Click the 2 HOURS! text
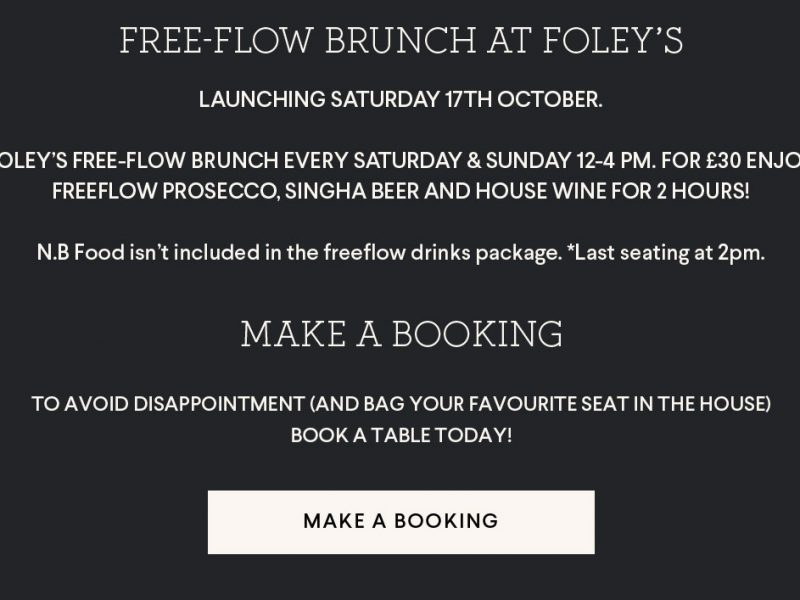 click(703, 191)
